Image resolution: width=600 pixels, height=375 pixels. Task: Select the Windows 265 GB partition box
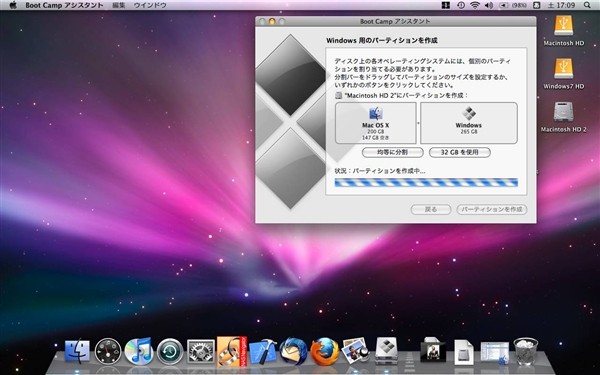point(469,123)
